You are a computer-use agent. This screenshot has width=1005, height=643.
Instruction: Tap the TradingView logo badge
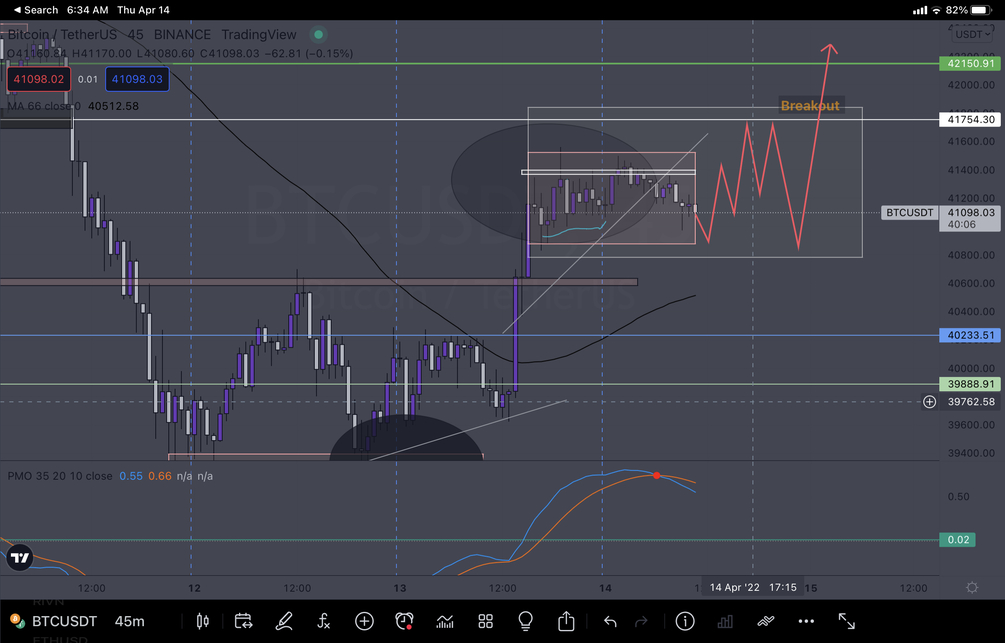(x=20, y=557)
